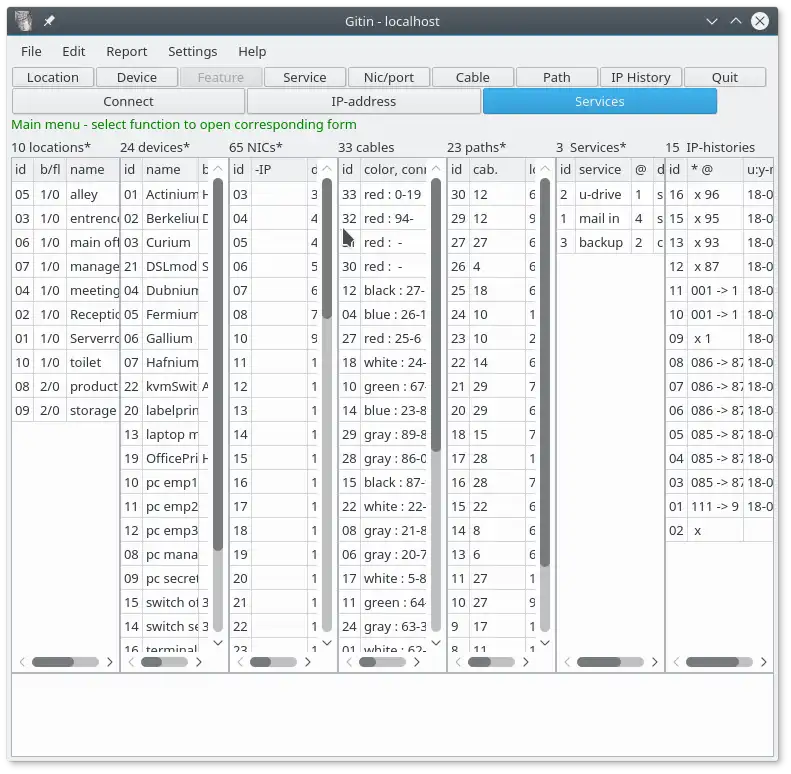Select NIC row with id 10
This screenshot has height=774, width=791.
[274, 339]
